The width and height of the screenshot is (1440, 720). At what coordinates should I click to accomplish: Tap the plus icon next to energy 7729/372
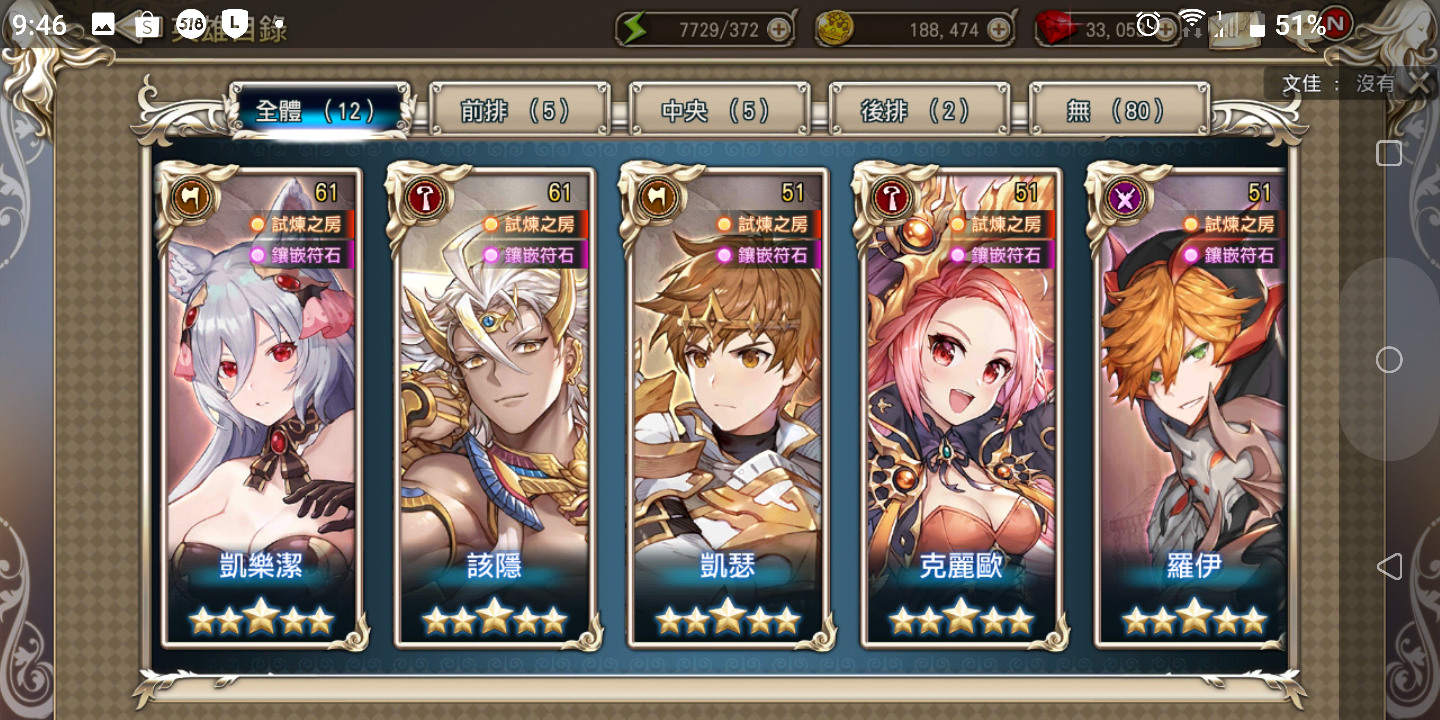coord(777,30)
